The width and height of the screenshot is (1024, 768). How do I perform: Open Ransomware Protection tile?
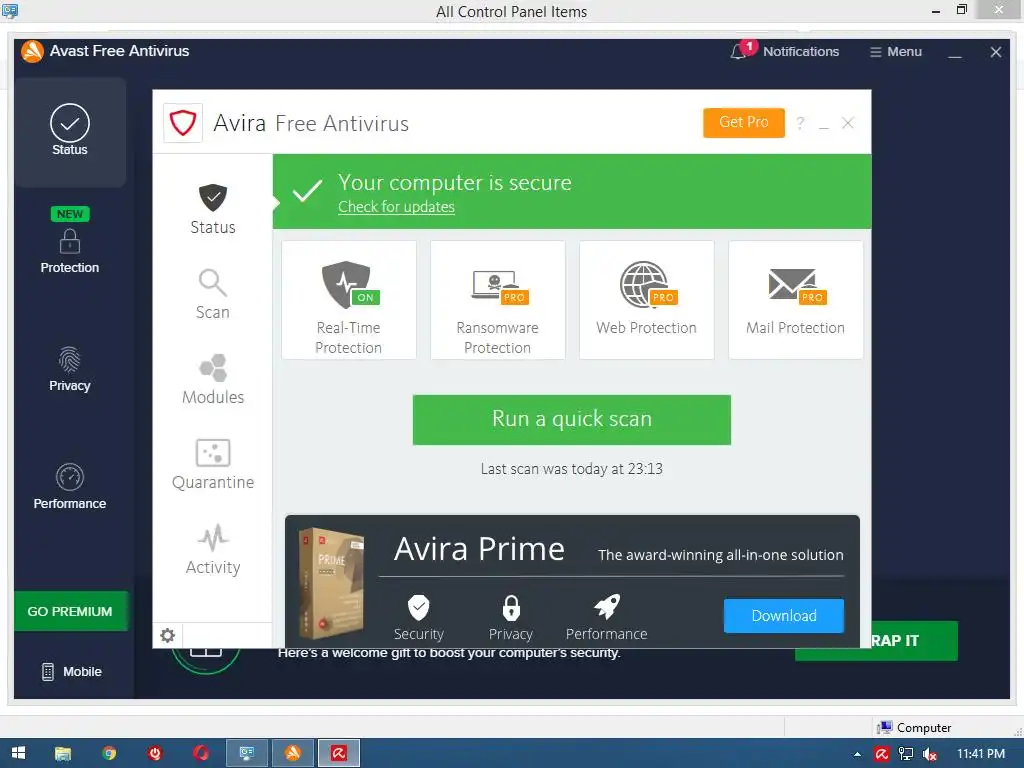(498, 300)
